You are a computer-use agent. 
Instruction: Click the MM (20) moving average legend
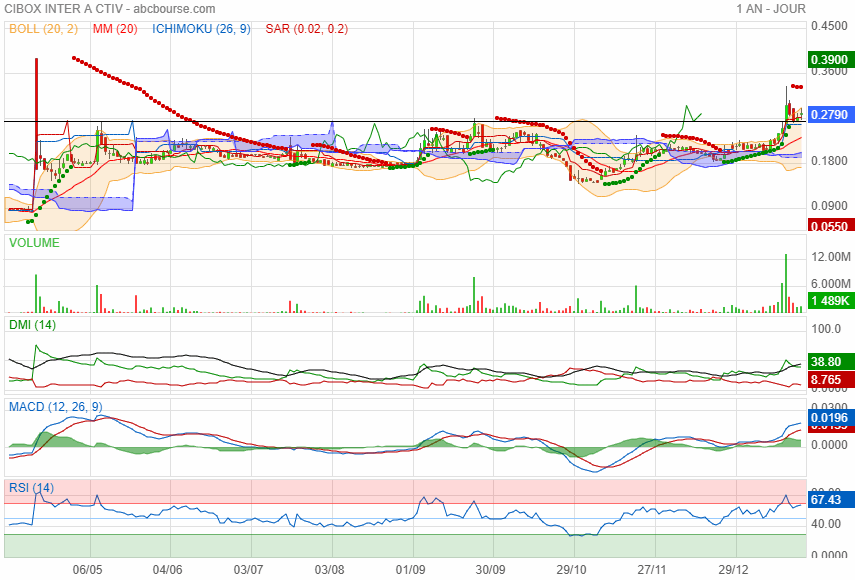click(115, 29)
